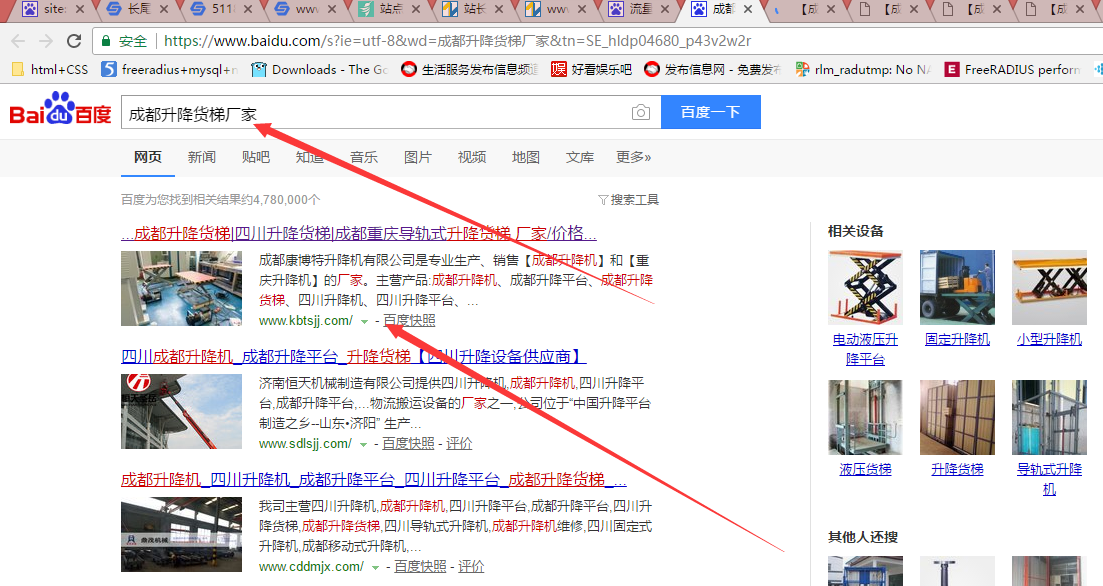Click the browser address bar URL

(457, 41)
